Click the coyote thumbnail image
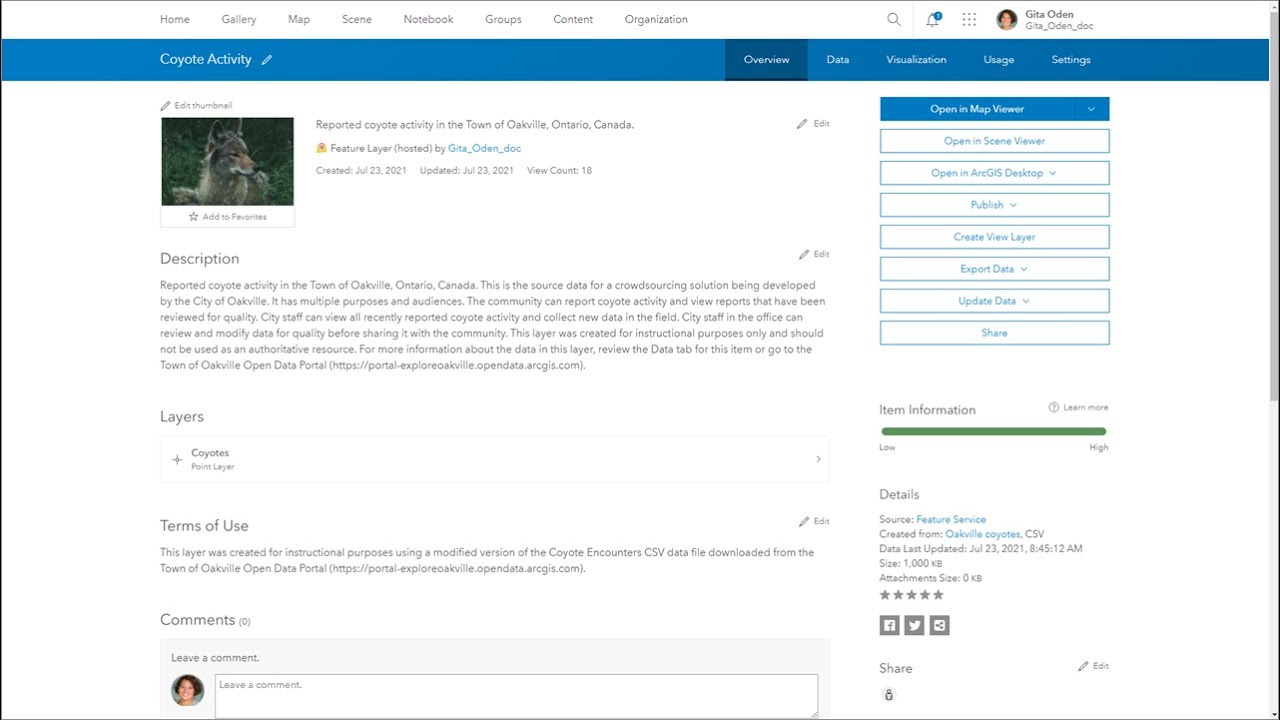Image resolution: width=1280 pixels, height=720 pixels. [227, 161]
